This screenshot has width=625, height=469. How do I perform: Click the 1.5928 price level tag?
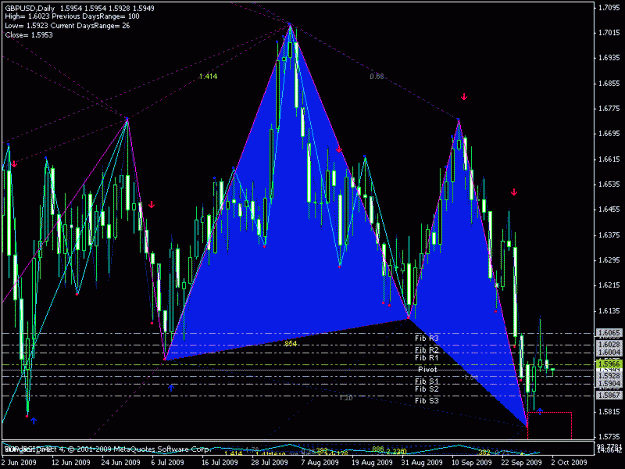pyautogui.click(x=609, y=376)
